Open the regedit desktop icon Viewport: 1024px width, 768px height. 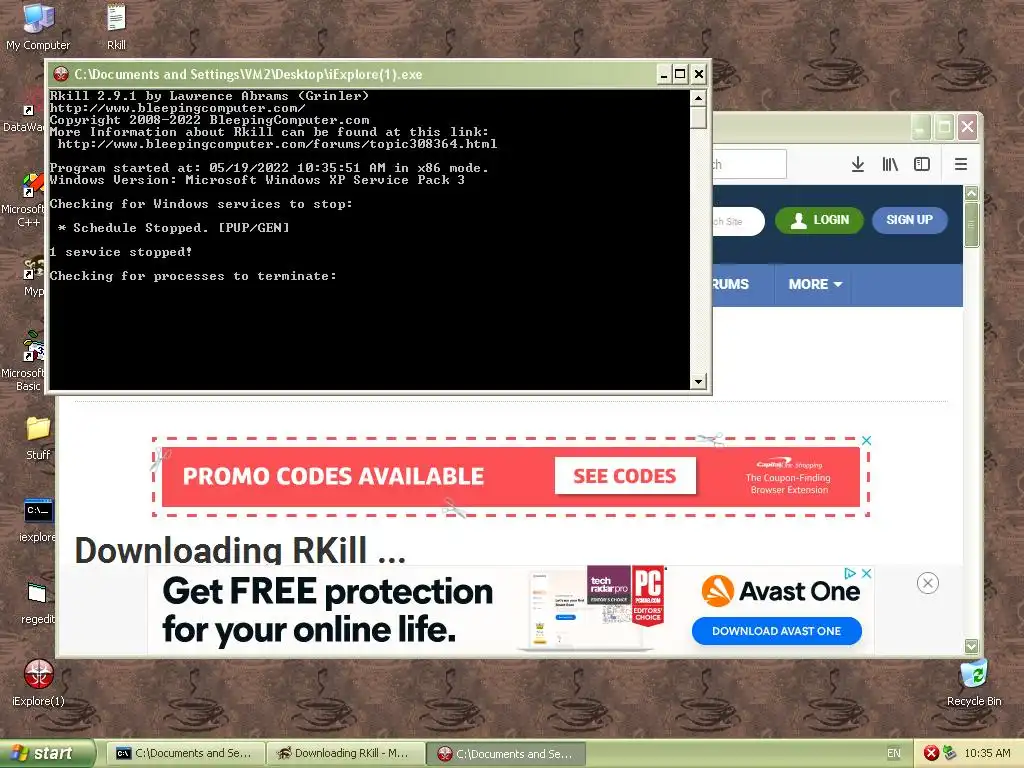[38, 603]
